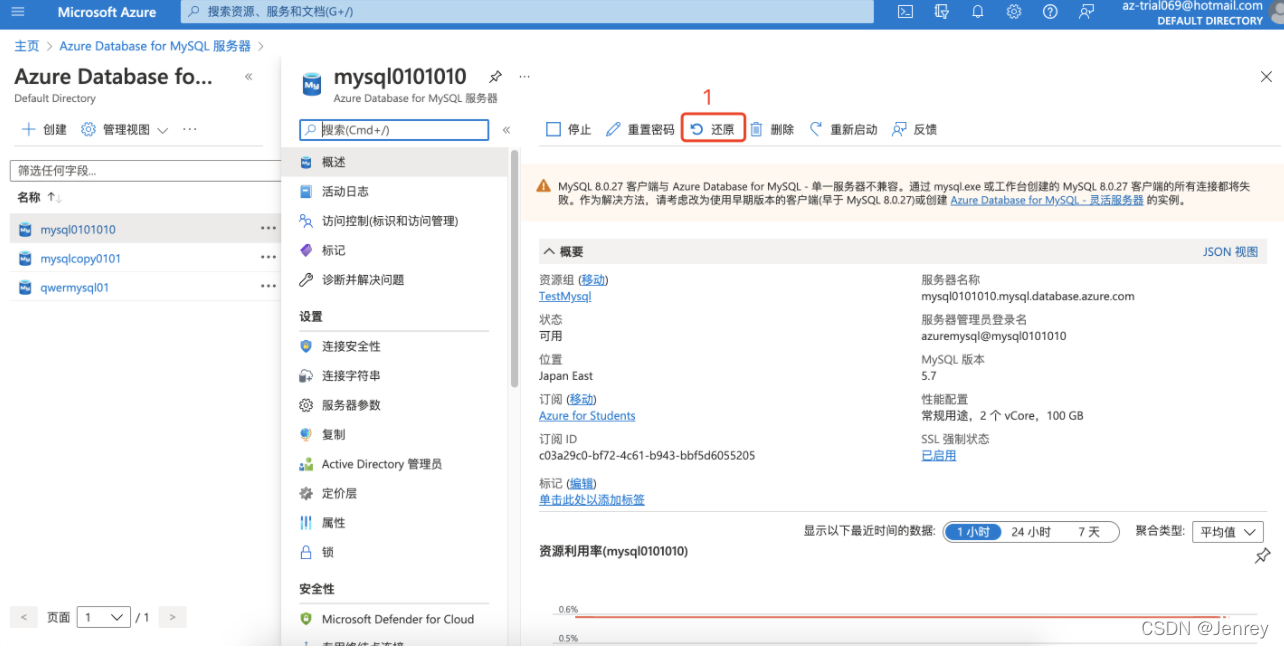
Task: Select 7 days time range
Action: point(1089,532)
